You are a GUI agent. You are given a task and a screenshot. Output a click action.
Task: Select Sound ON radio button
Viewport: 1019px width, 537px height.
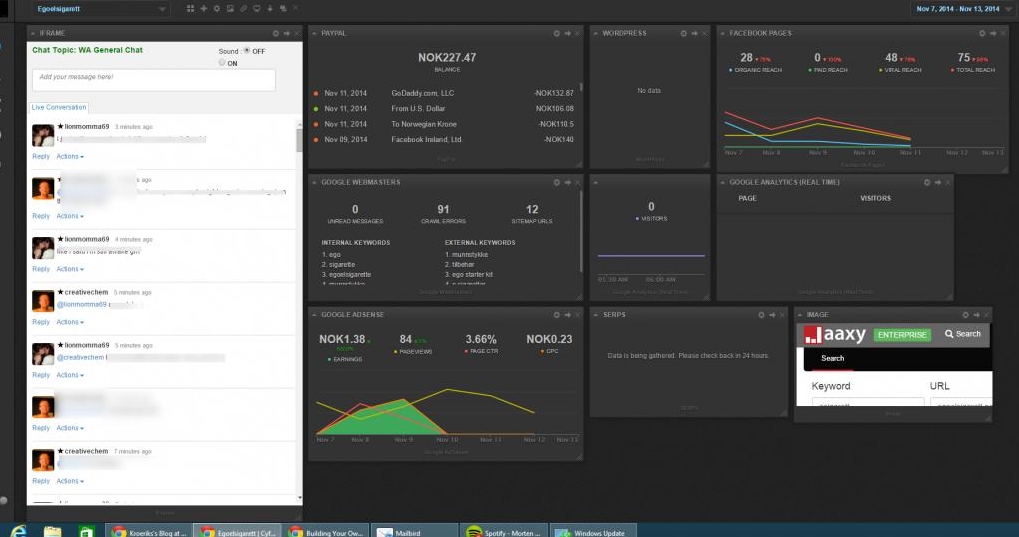pyautogui.click(x=222, y=62)
